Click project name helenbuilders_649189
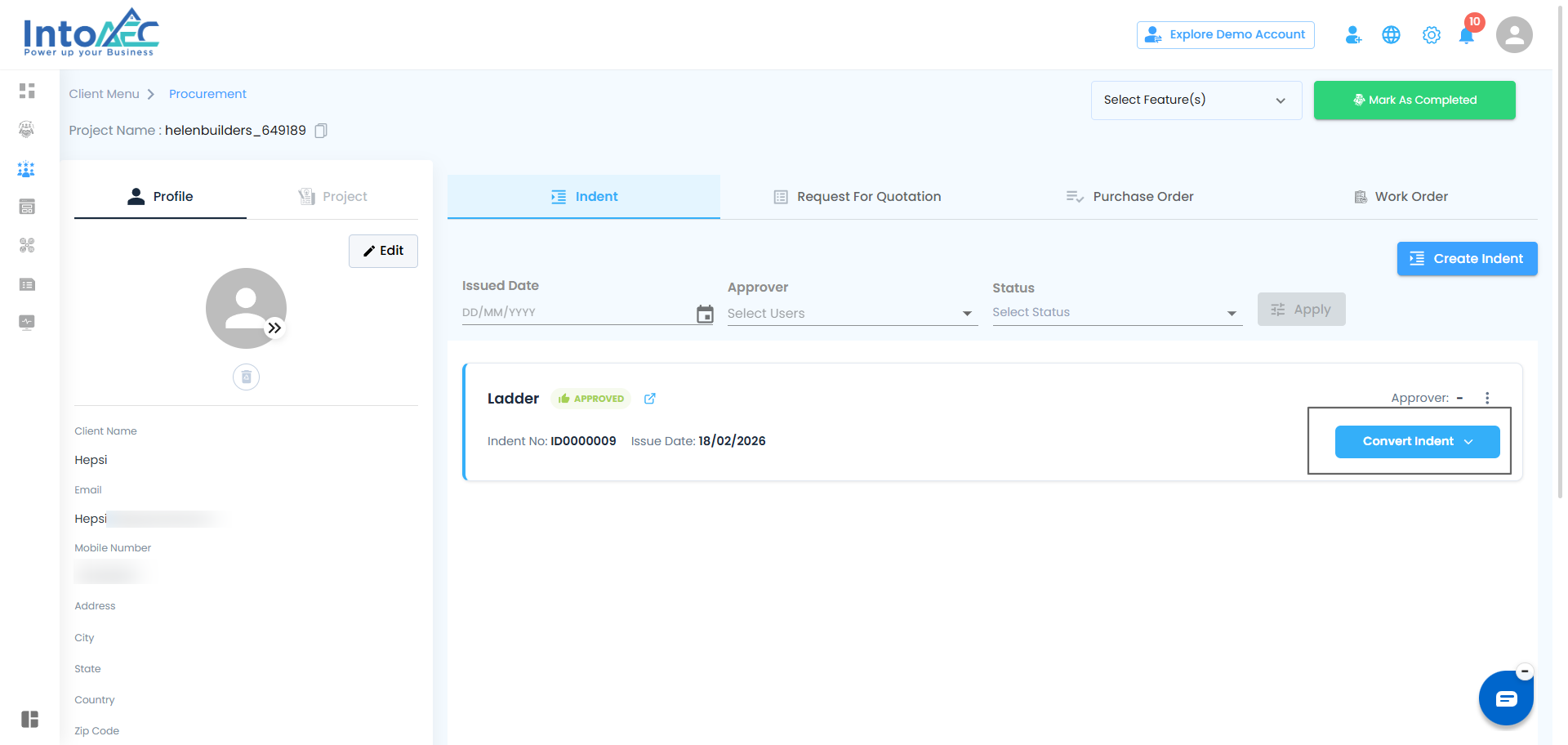This screenshot has width=1568, height=745. pos(235,131)
